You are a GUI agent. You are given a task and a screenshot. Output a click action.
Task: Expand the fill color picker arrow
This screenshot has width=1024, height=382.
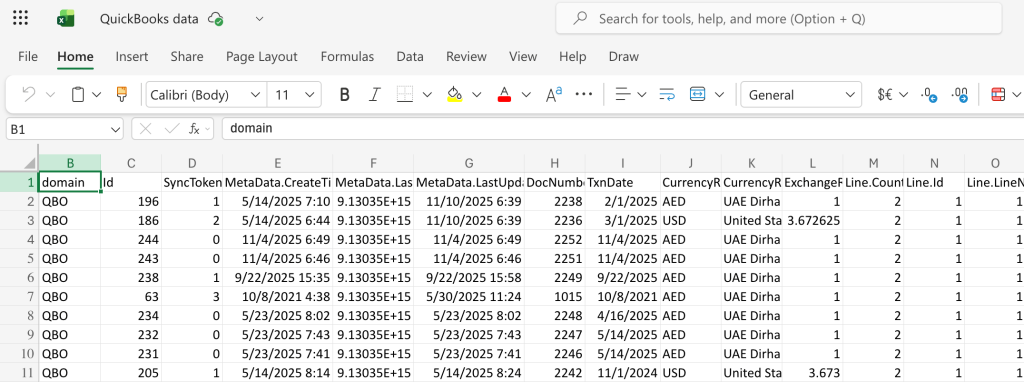click(477, 95)
